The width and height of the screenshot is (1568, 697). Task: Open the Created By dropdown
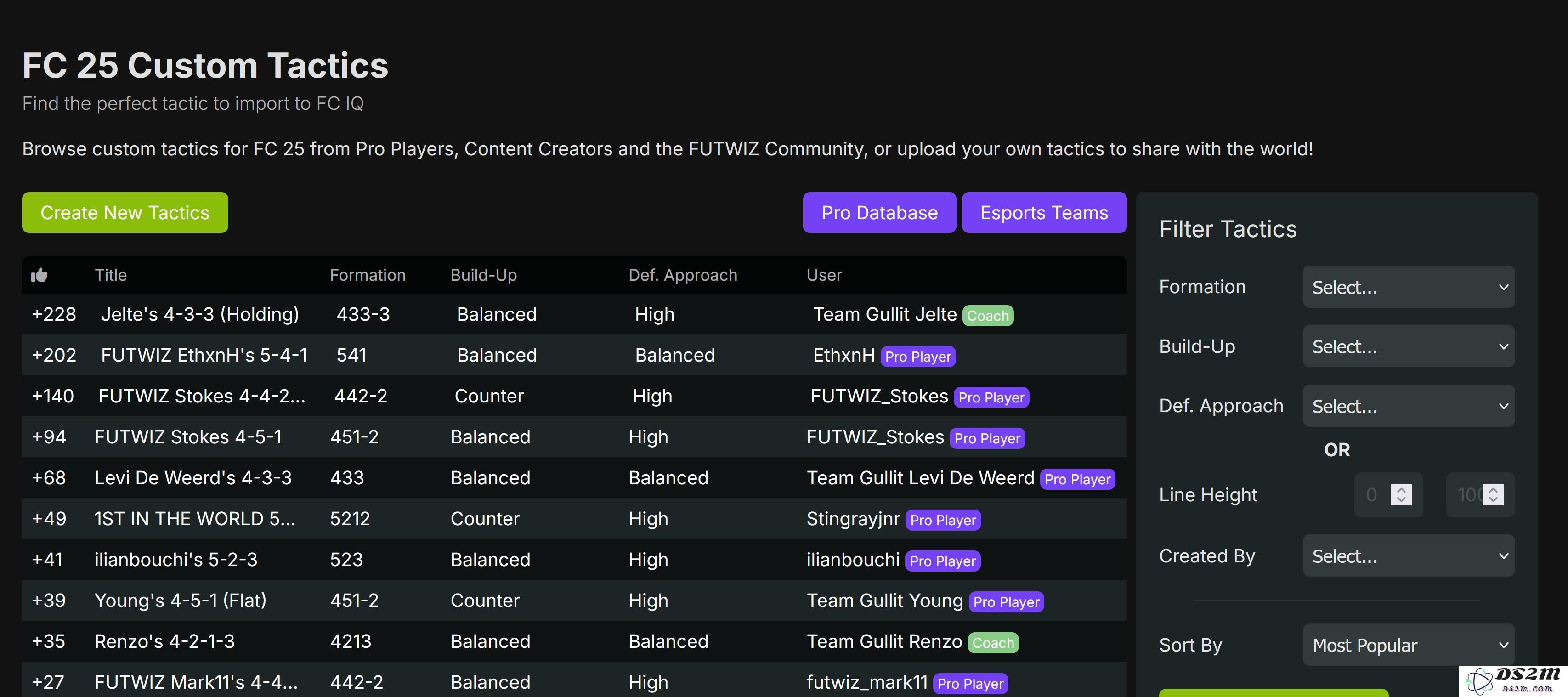pyautogui.click(x=1408, y=556)
